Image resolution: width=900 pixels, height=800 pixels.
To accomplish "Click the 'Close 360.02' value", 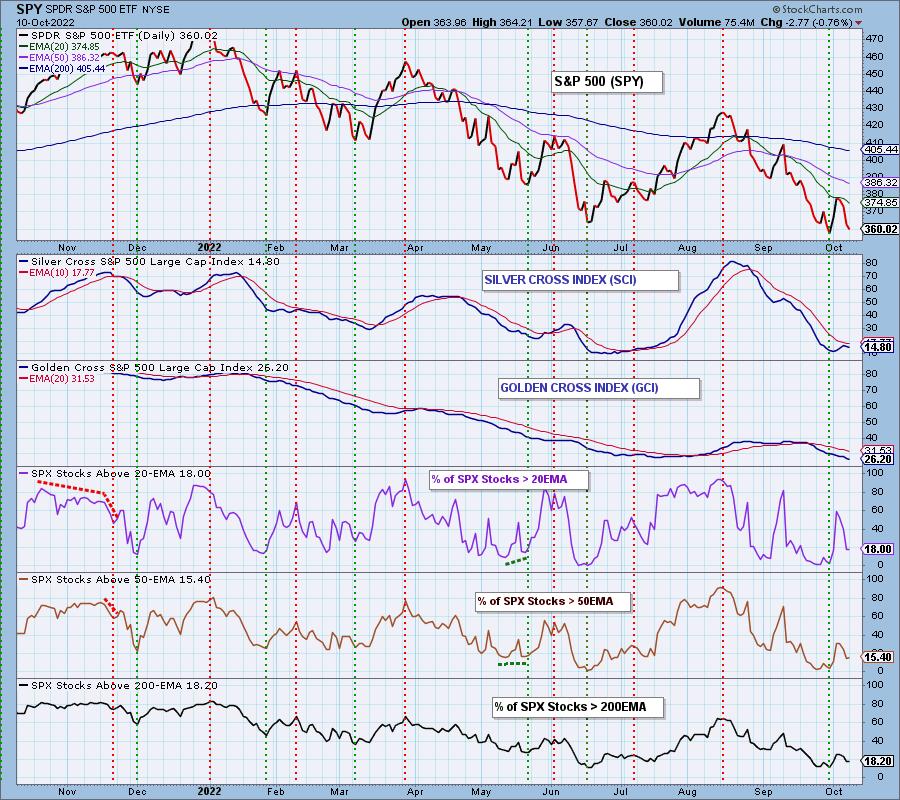I will 638,22.
